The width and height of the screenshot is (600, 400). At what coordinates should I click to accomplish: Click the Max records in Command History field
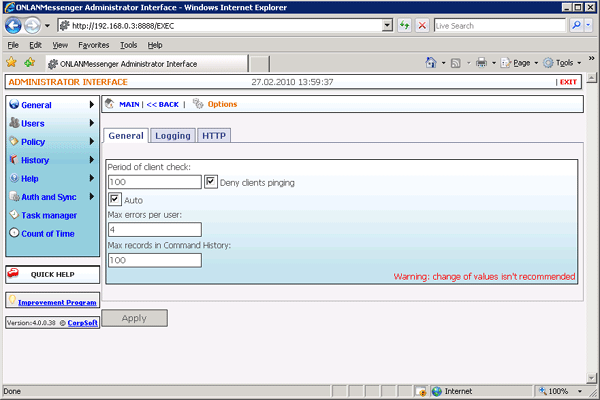(x=155, y=260)
